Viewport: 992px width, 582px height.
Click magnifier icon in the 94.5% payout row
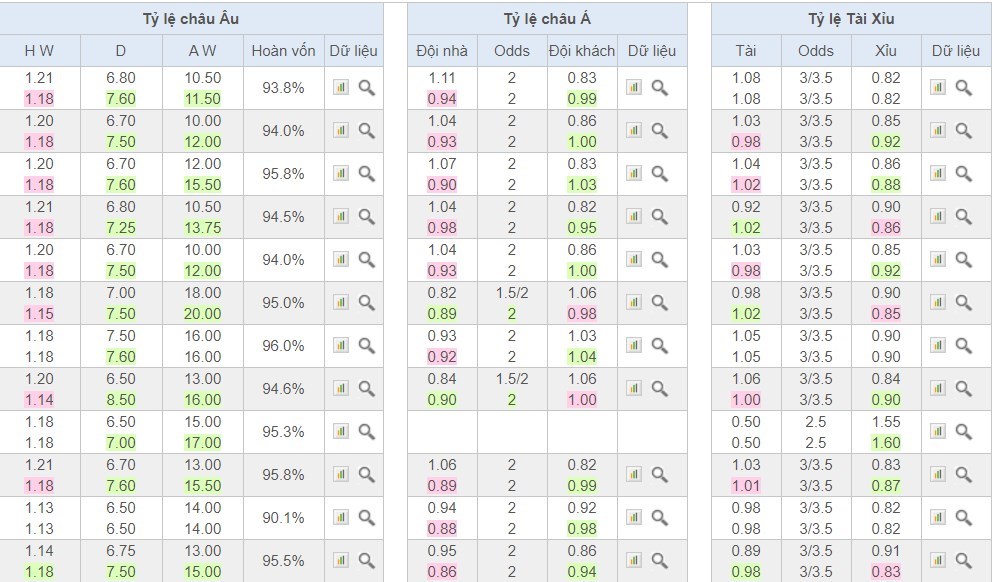coord(366,217)
